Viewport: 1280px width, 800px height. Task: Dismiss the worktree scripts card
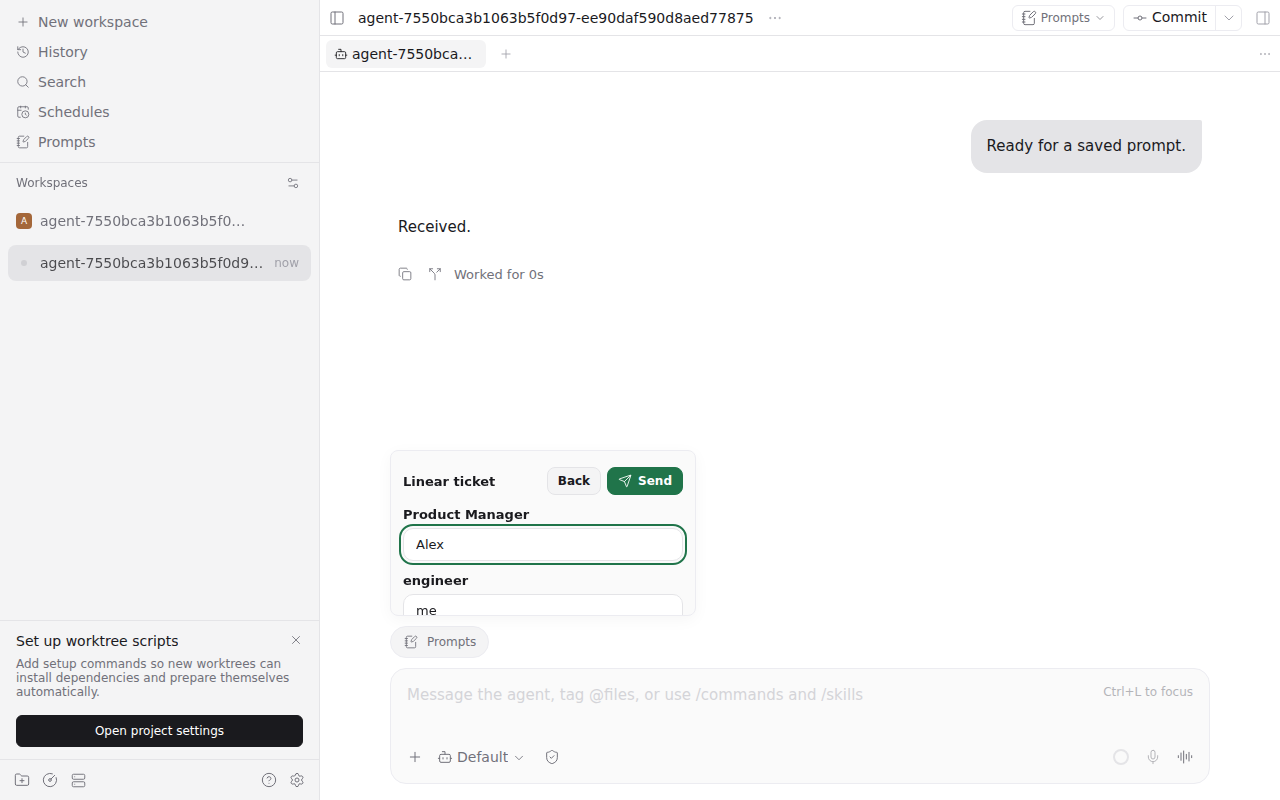pos(296,640)
